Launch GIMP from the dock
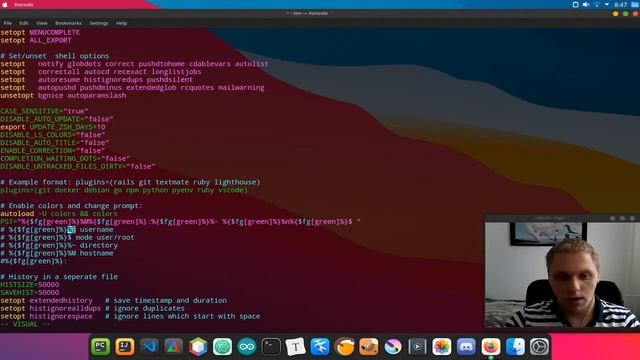The height and width of the screenshot is (360, 640). (369, 347)
